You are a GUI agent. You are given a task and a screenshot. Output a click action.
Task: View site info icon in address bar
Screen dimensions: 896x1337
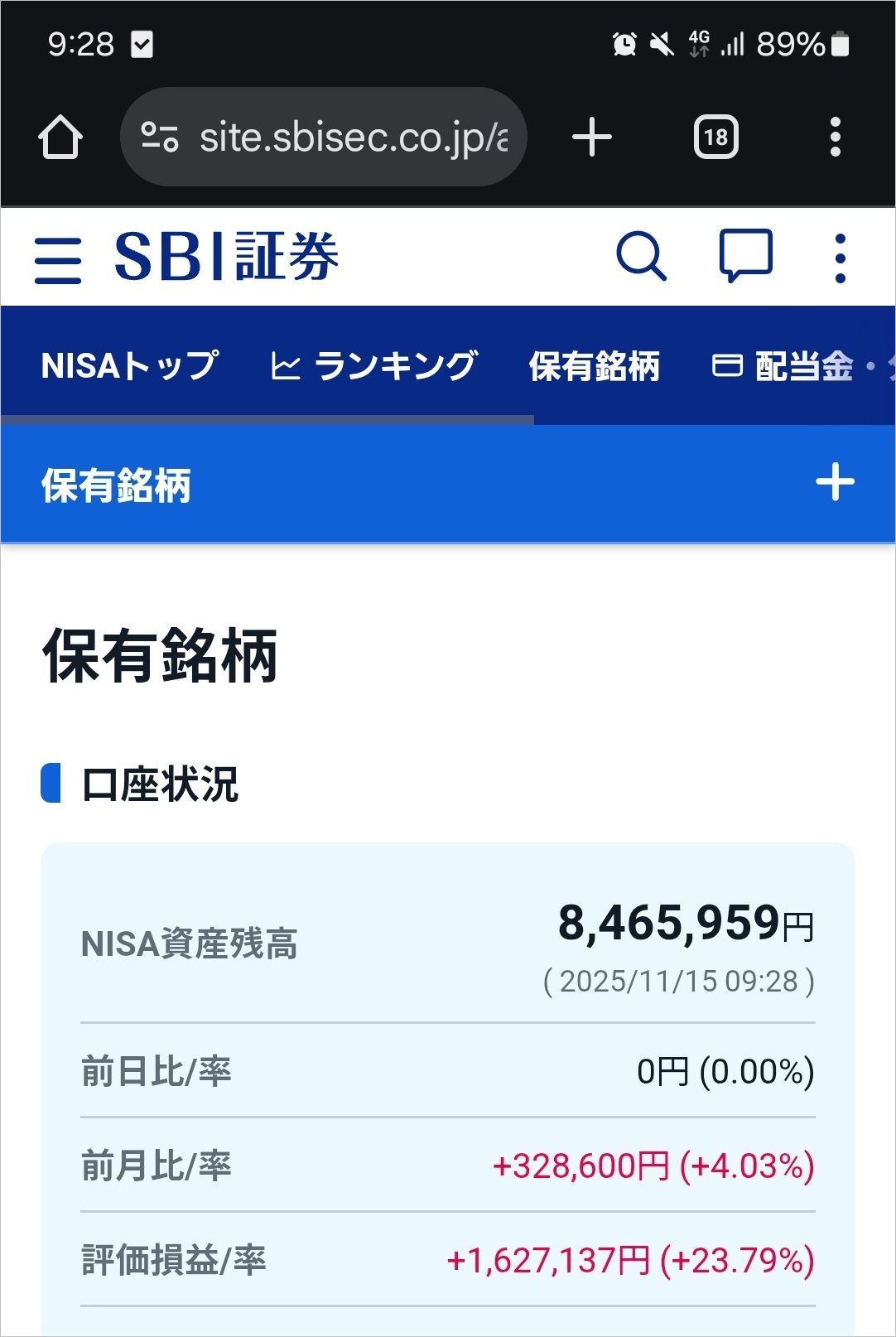point(159,137)
